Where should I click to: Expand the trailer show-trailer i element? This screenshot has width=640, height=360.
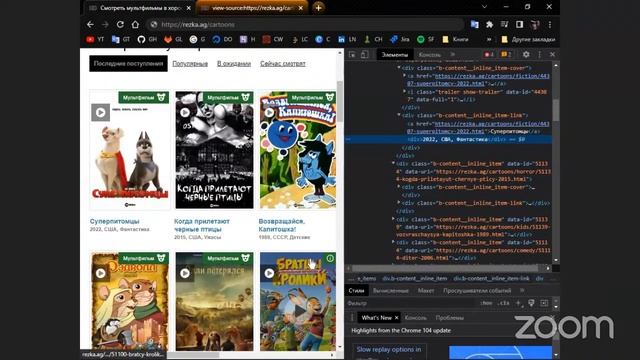[x=404, y=92]
